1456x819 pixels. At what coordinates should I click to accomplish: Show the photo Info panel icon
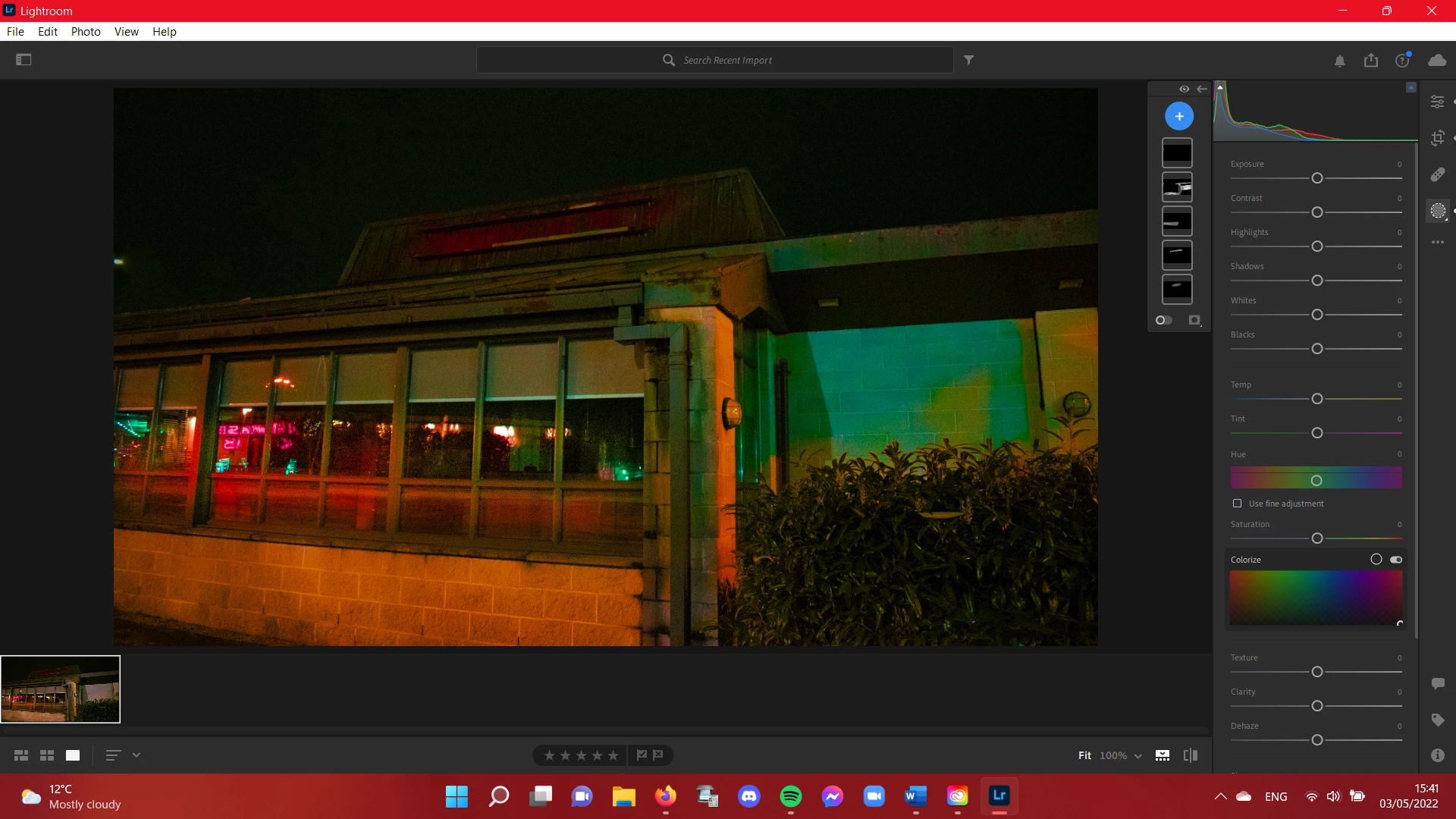pos(1437,755)
